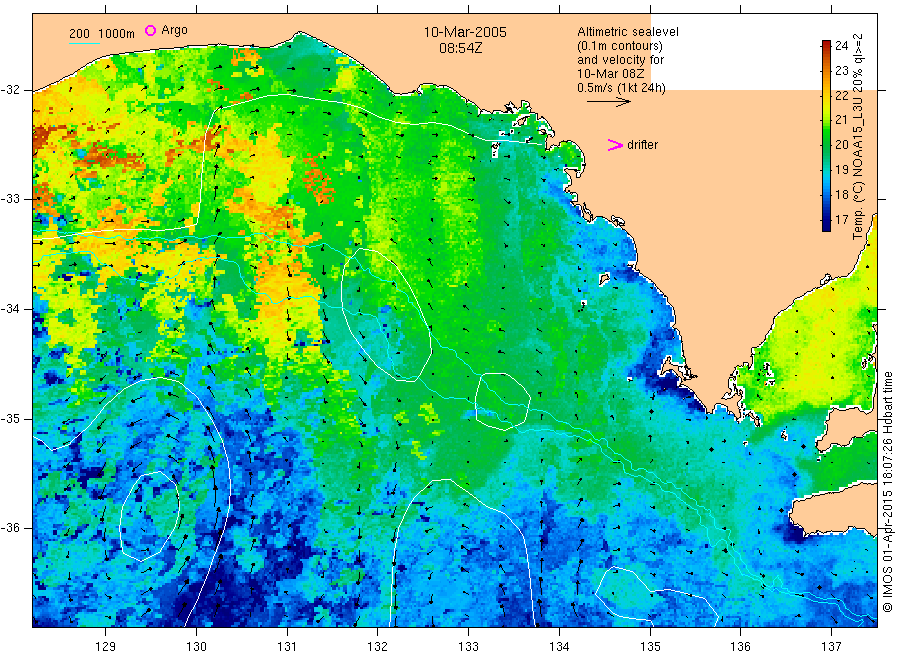Viewport: 900px width, 660px height.
Task: Click the cyan depth contour legend line
Action: [x=84, y=42]
